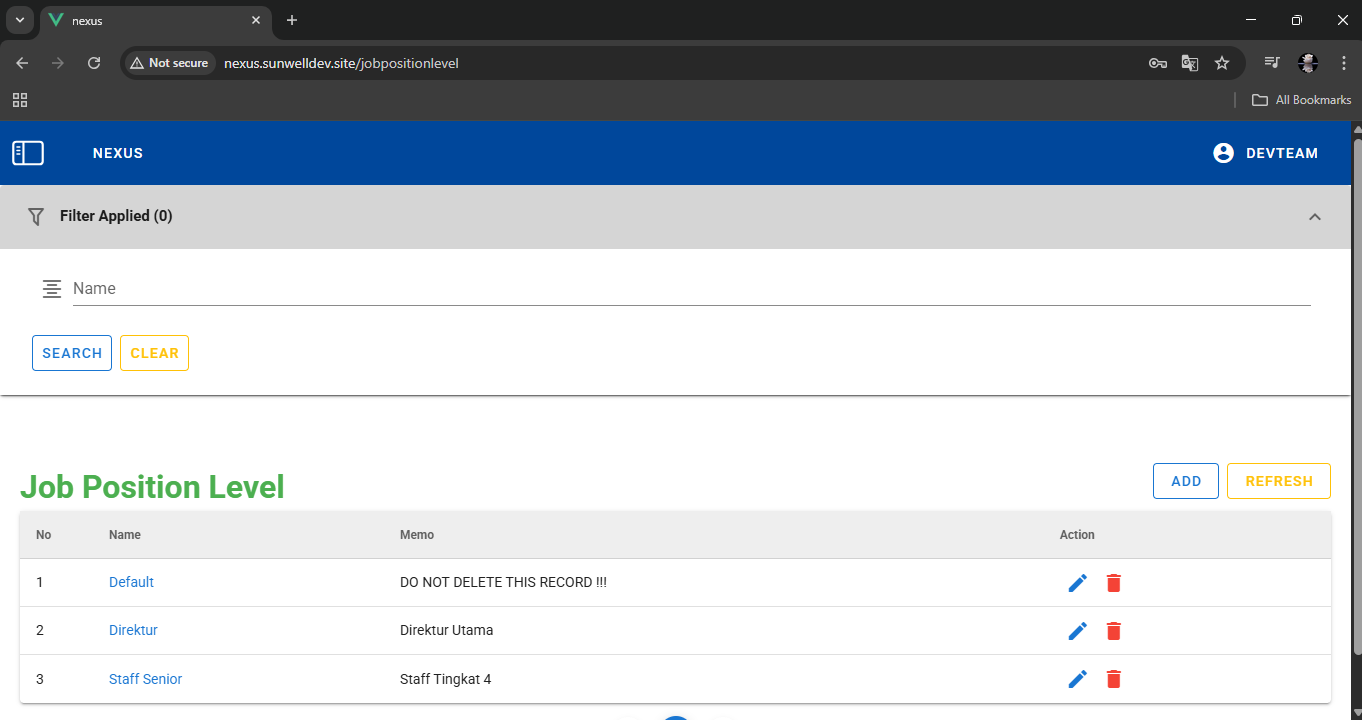Delete the Staff Senior row
The height and width of the screenshot is (720, 1362).
tap(1114, 679)
